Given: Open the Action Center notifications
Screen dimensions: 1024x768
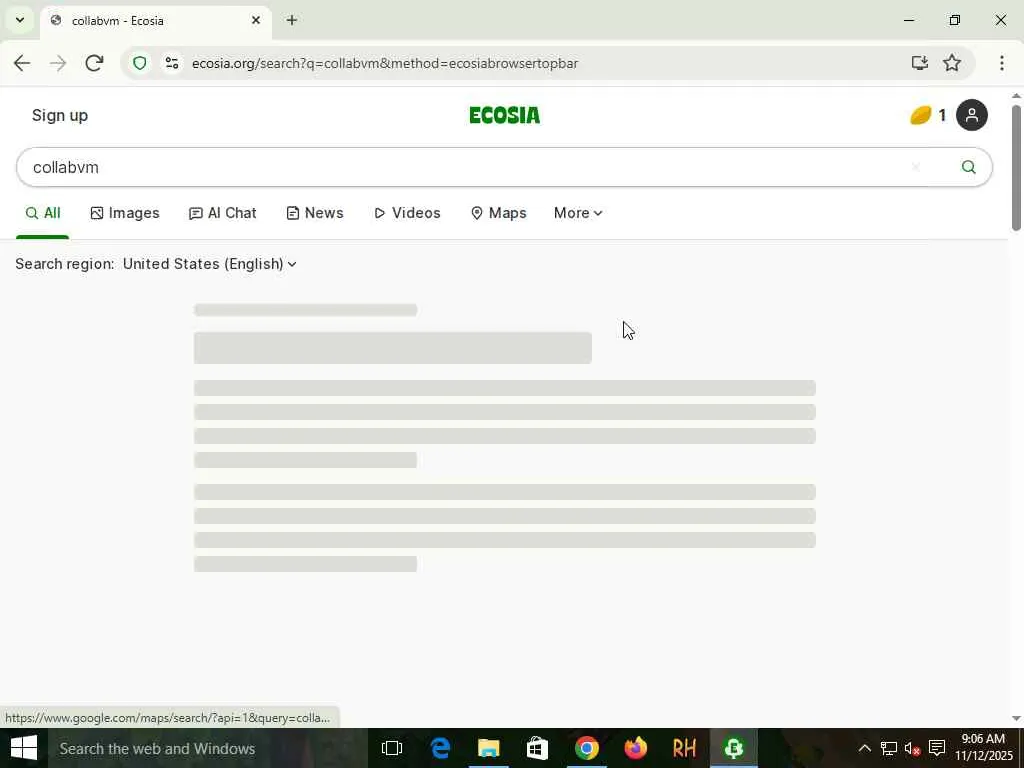Looking at the screenshot, I should point(937,748).
